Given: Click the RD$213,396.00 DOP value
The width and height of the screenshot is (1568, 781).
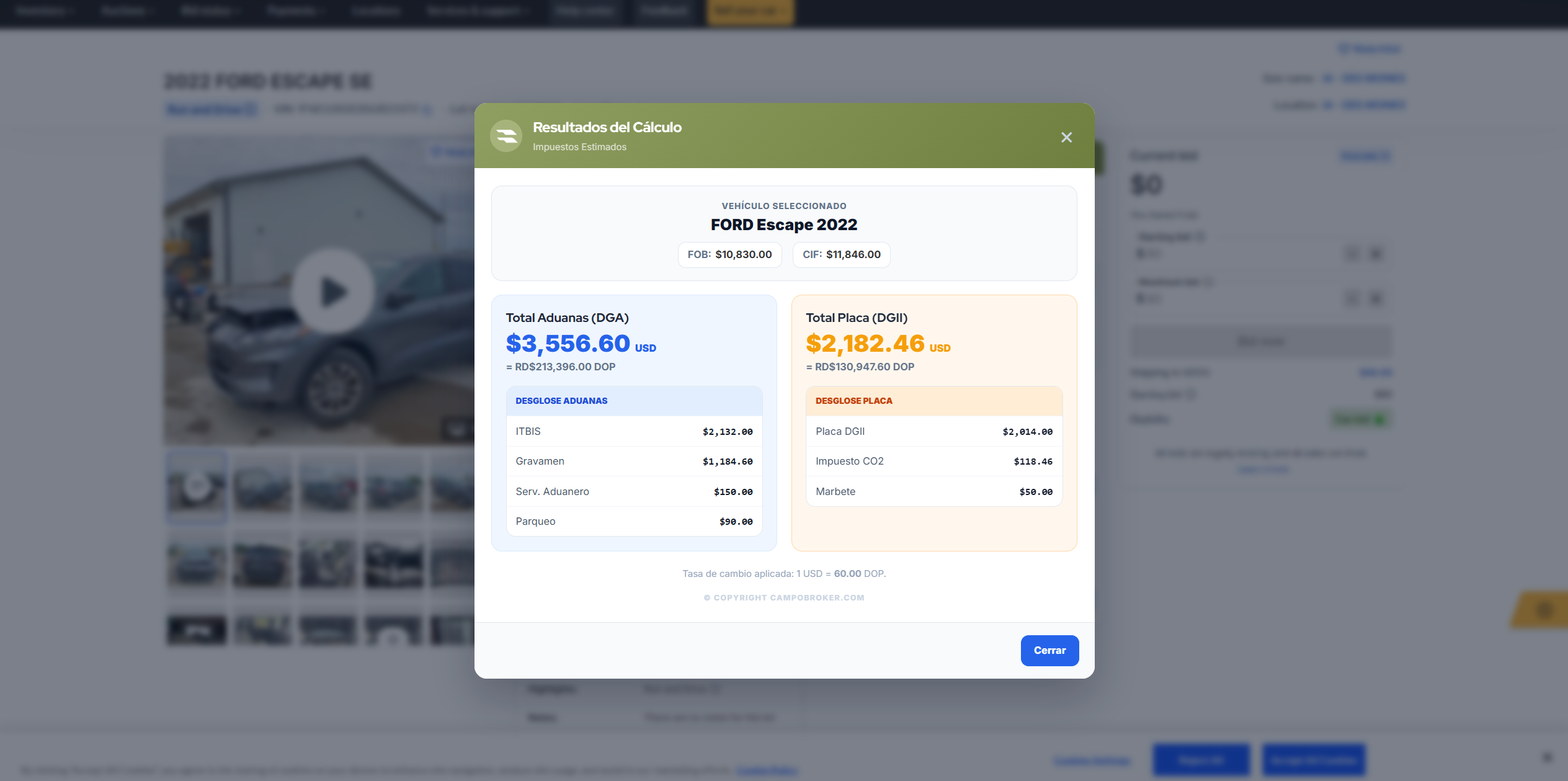Looking at the screenshot, I should [x=561, y=367].
